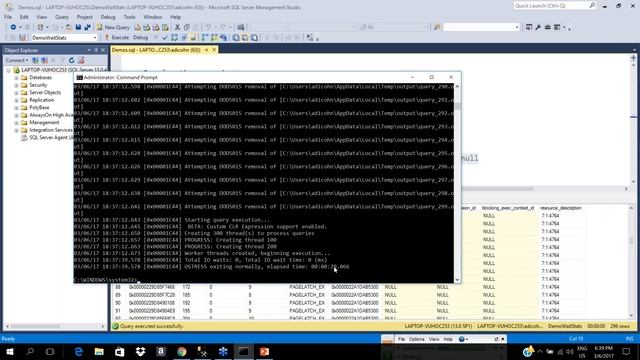The height and width of the screenshot is (360, 640).
Task: Open the View menu in SSMS
Action: click(42, 17)
